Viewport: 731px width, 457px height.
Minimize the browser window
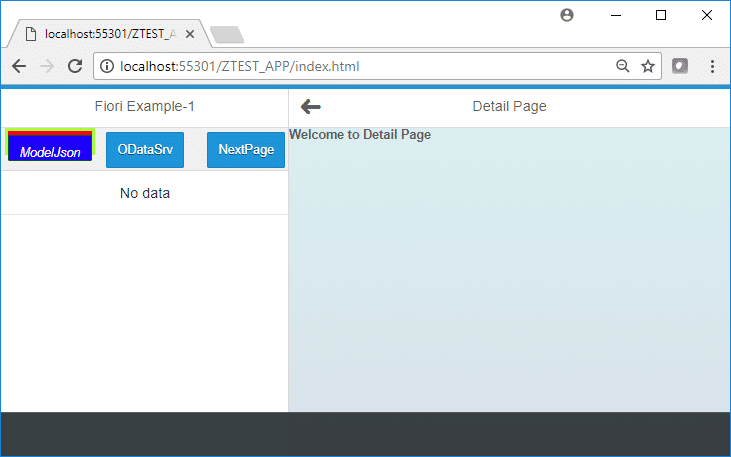click(615, 15)
